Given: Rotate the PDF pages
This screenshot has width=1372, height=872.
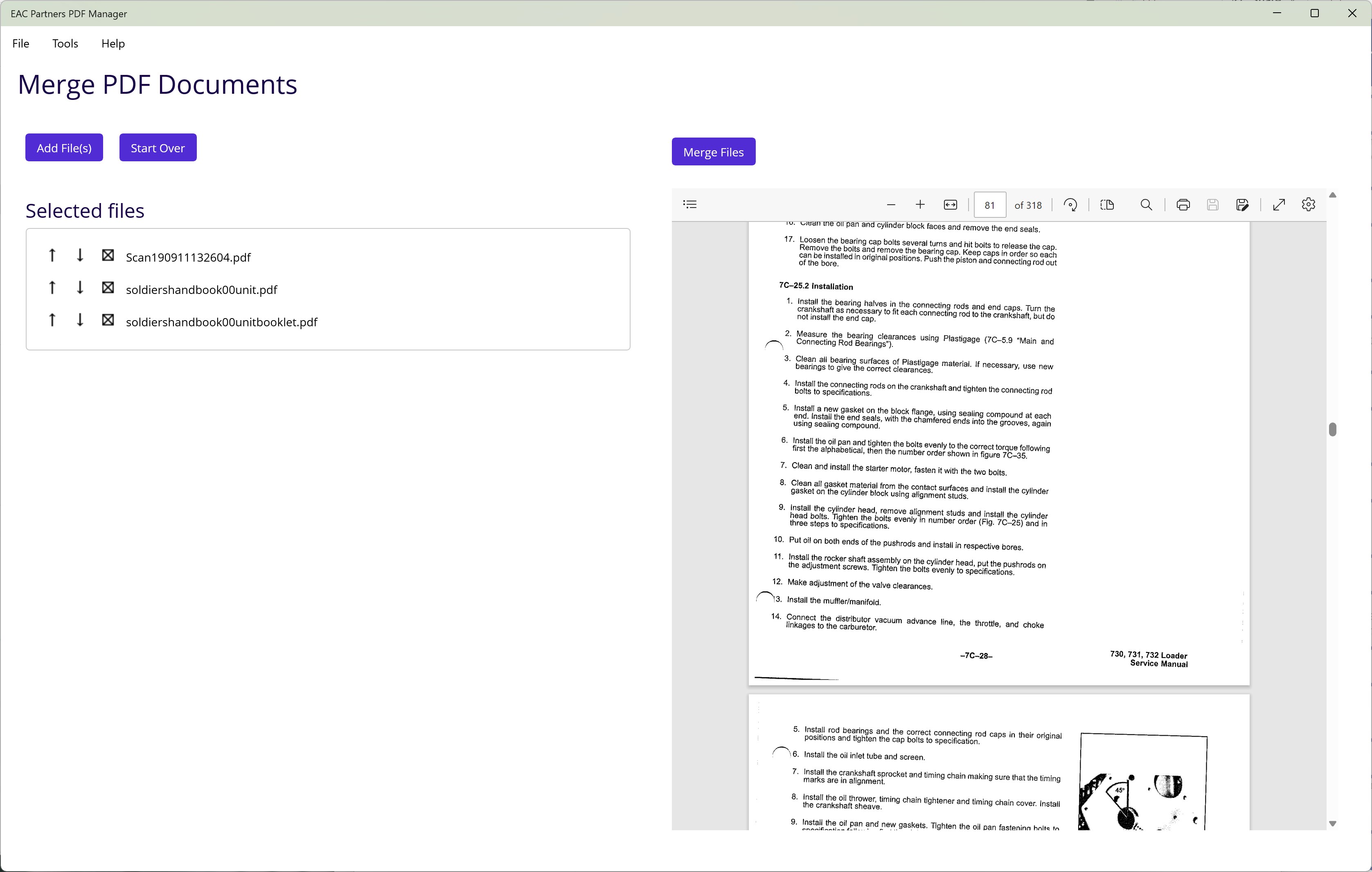Looking at the screenshot, I should click(1070, 205).
